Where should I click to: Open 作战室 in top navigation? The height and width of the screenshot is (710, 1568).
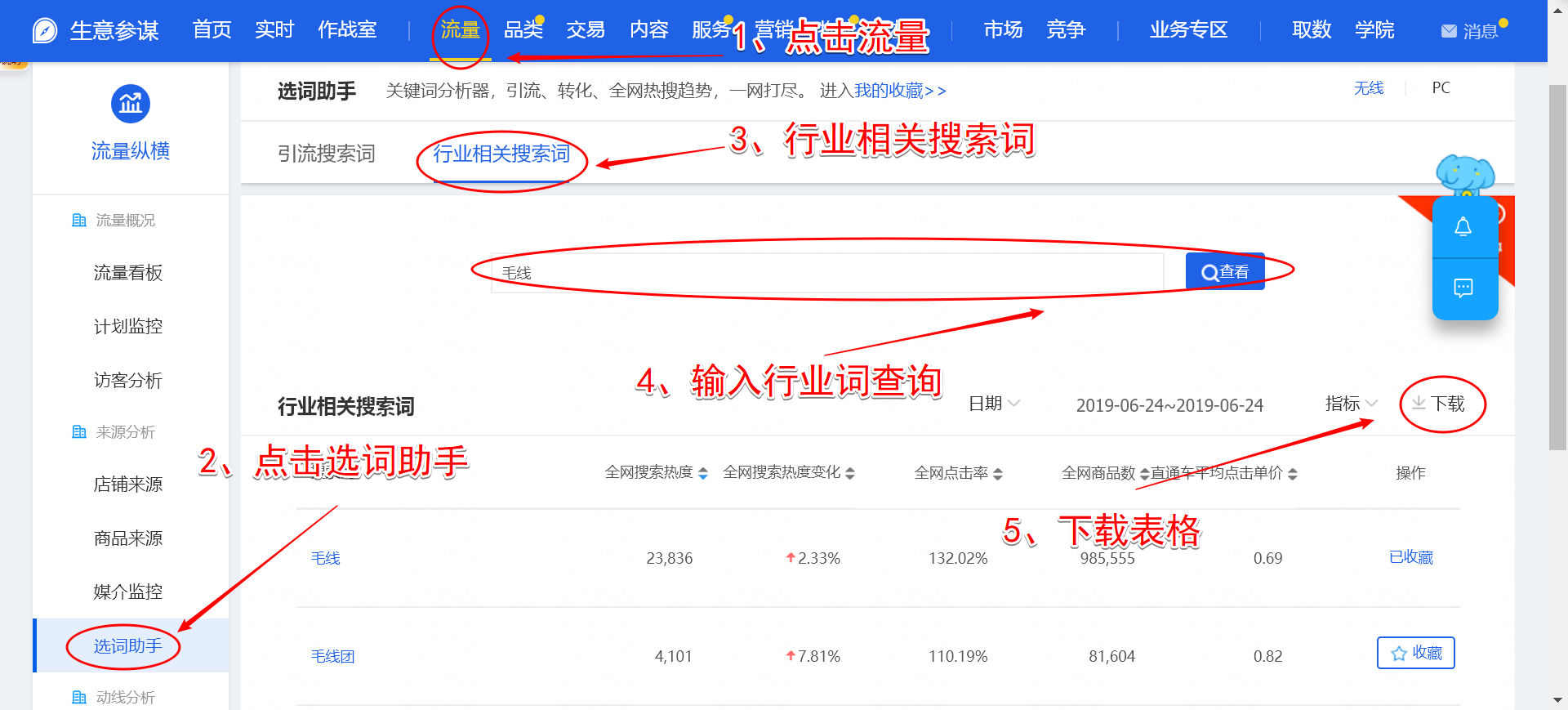(347, 30)
